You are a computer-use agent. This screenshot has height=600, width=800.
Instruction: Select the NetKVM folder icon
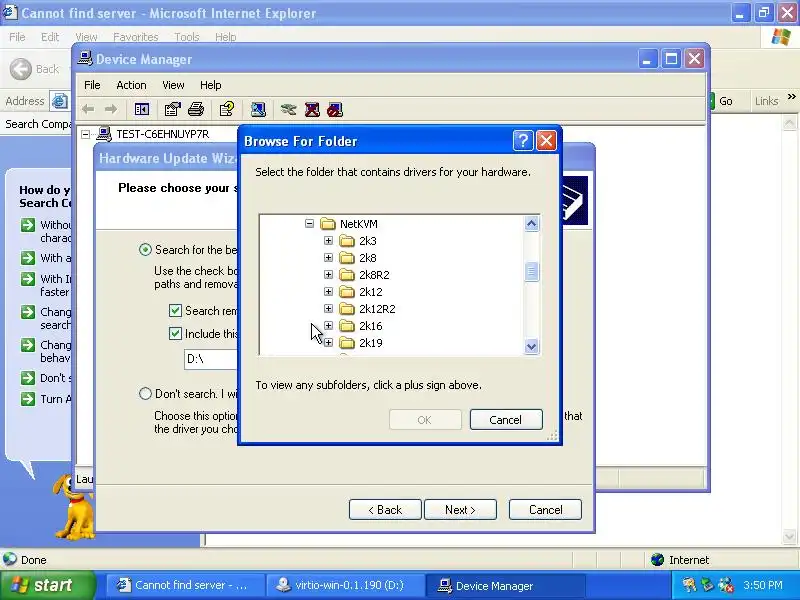coord(328,223)
